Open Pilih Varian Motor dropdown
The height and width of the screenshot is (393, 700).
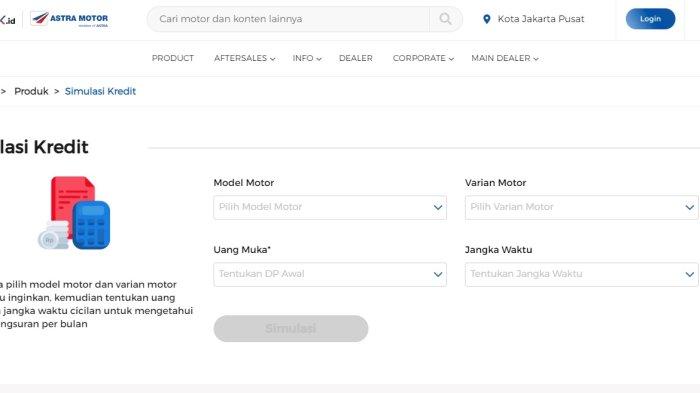click(581, 207)
